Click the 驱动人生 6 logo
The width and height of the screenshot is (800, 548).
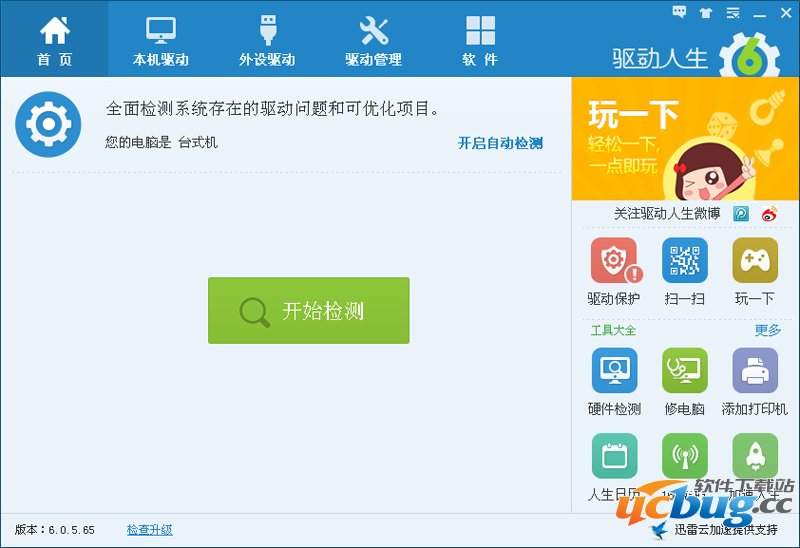(x=696, y=55)
